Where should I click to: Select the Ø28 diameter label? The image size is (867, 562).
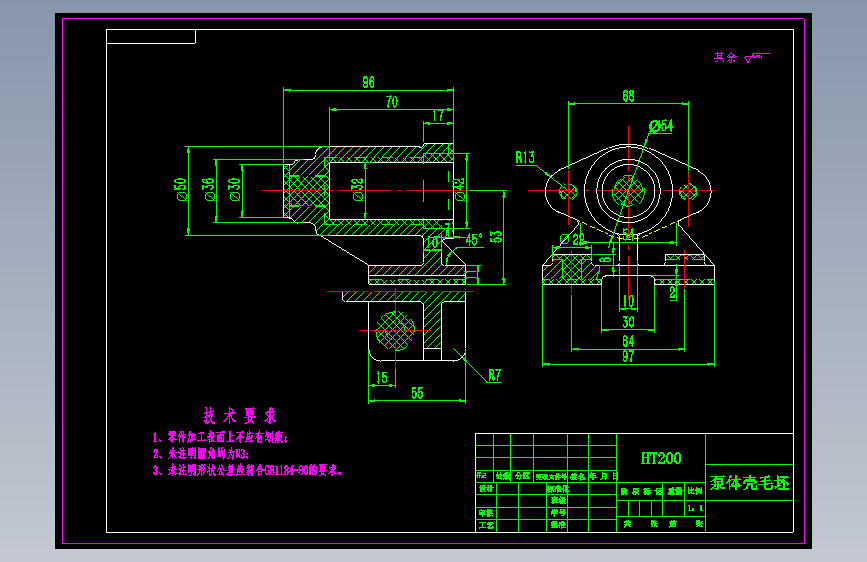(x=572, y=240)
